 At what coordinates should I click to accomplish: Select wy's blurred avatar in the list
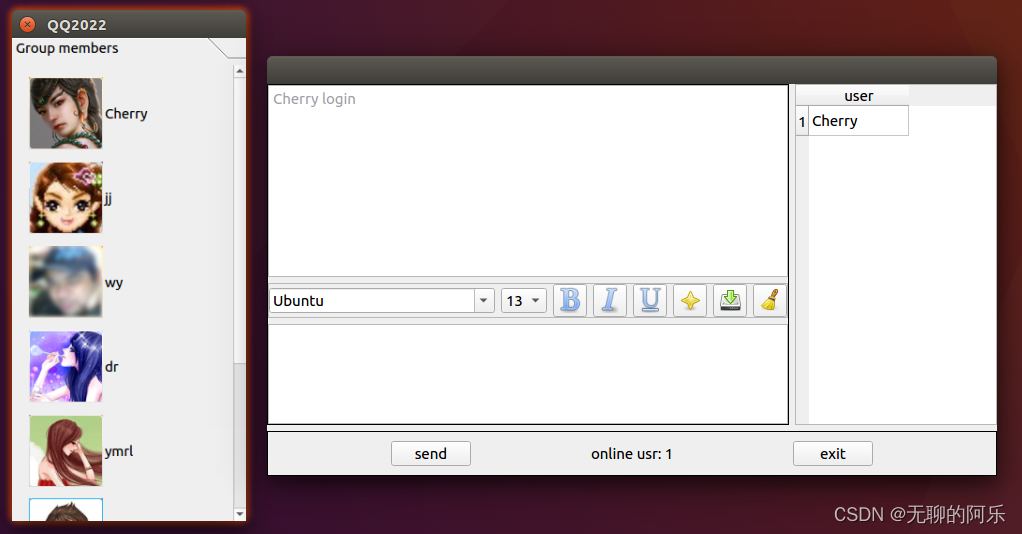pos(66,282)
